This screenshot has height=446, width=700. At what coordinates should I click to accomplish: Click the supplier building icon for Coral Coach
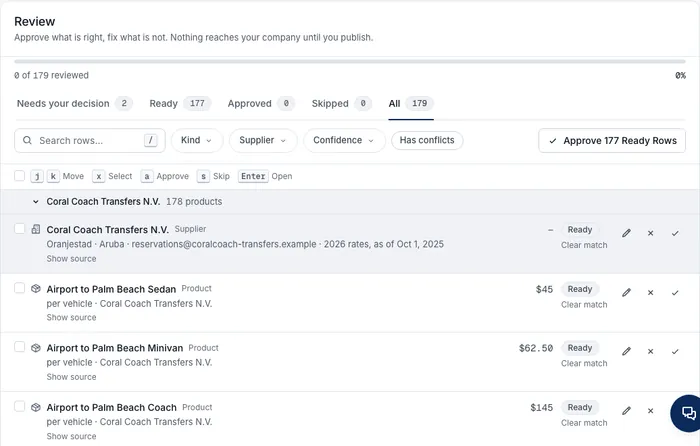point(36,229)
